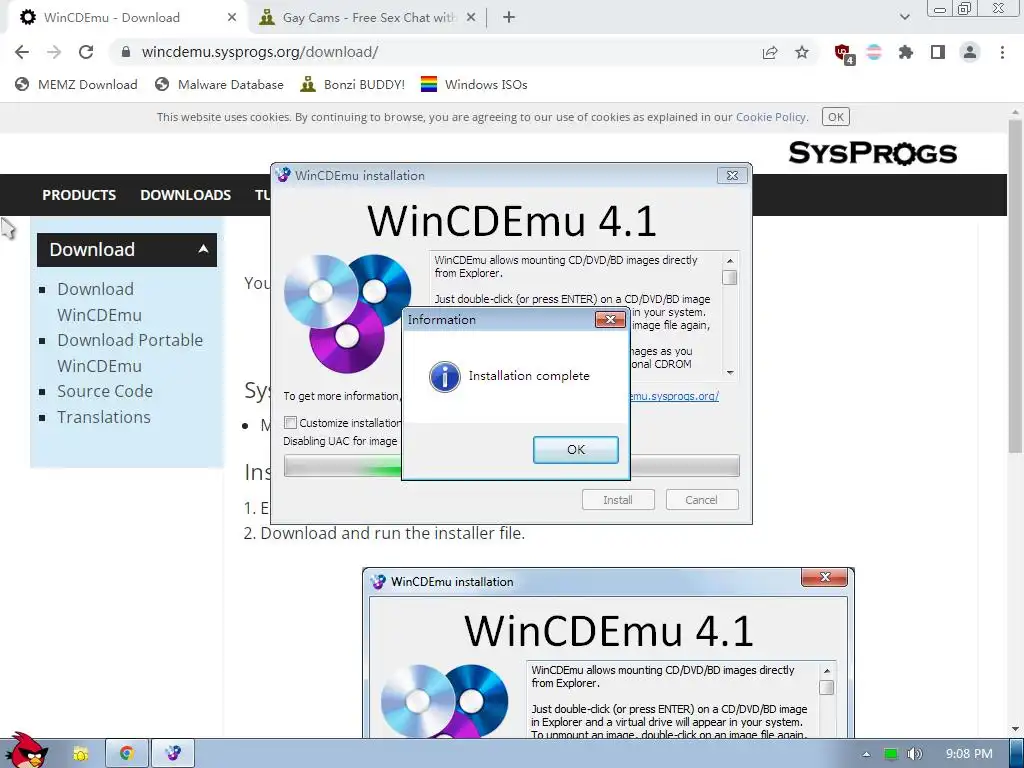Click OK in the Information dialog
This screenshot has width=1024, height=768.
point(575,449)
